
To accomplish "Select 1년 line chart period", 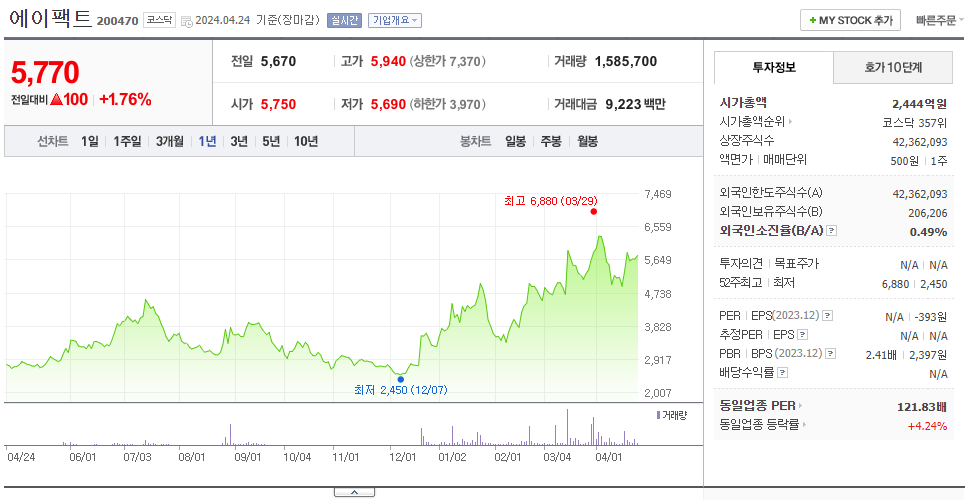I will [x=207, y=141].
